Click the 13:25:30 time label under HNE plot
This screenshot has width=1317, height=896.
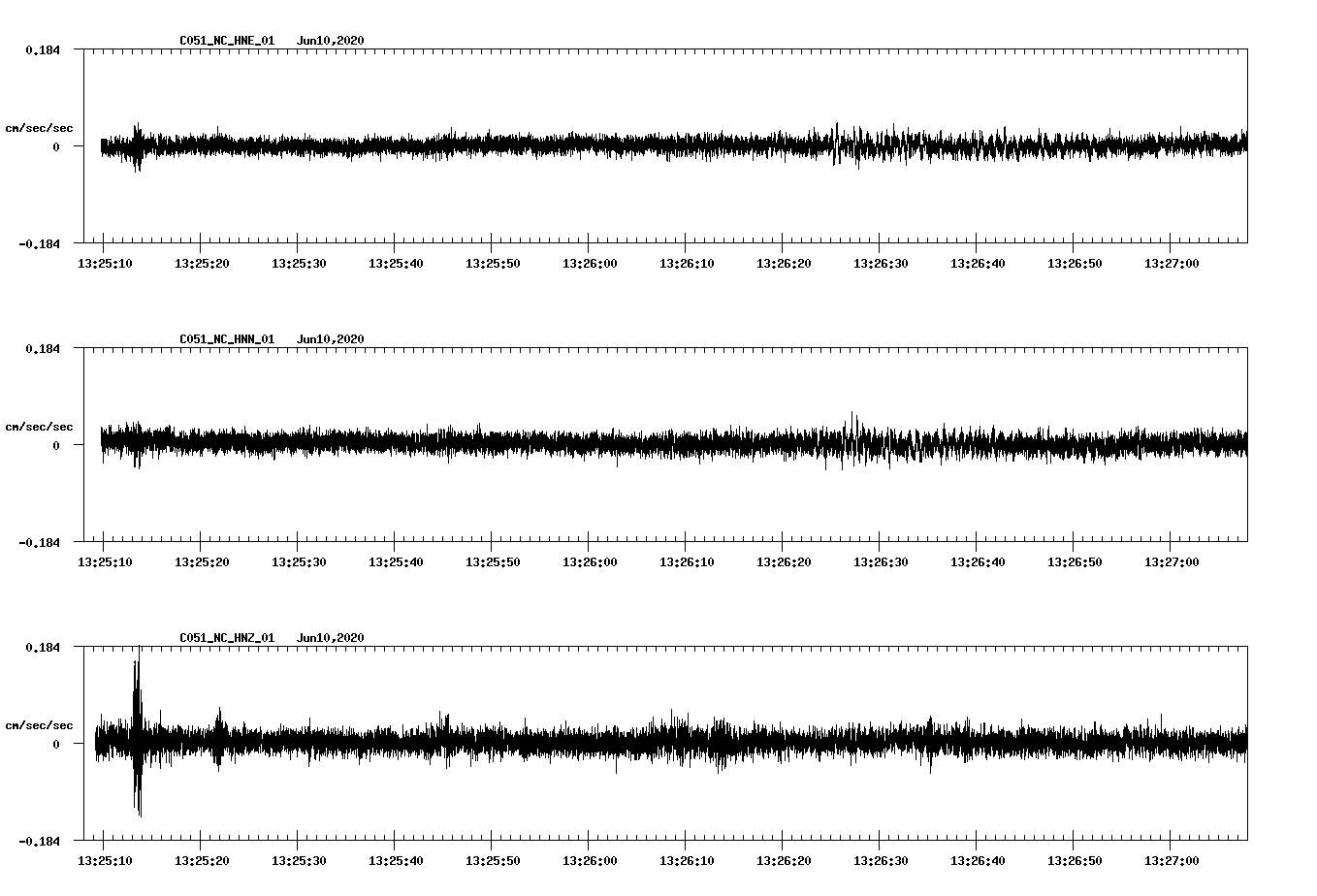(x=298, y=264)
